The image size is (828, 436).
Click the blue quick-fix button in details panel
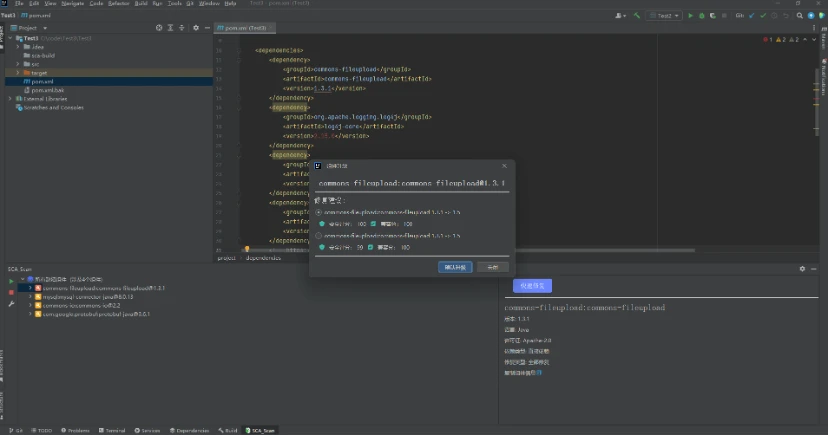(532, 286)
